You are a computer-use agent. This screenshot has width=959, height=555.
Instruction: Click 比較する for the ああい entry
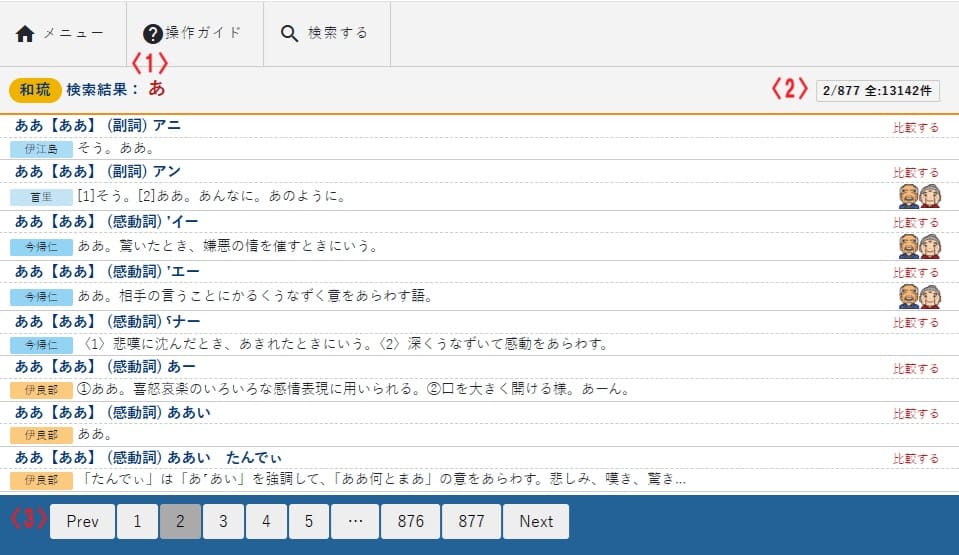click(916, 414)
